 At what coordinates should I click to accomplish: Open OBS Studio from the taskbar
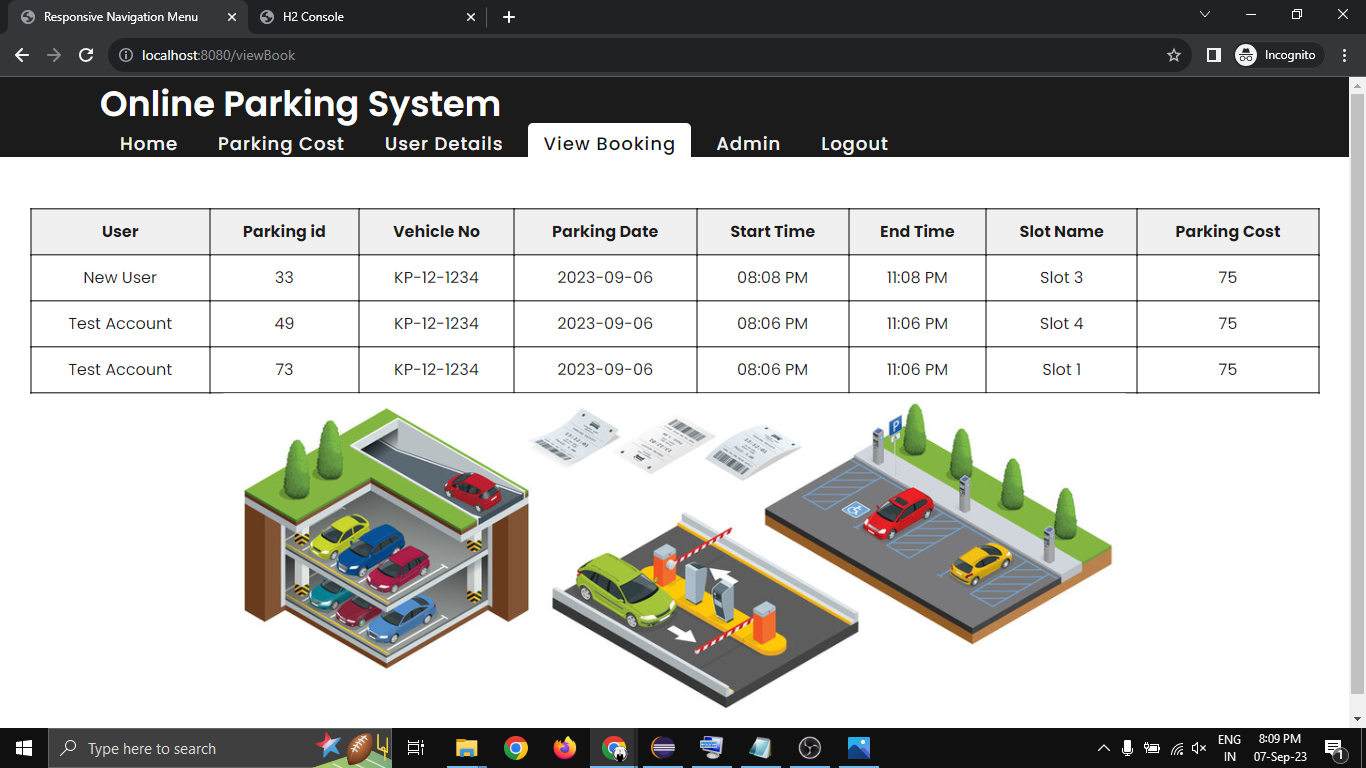point(810,748)
